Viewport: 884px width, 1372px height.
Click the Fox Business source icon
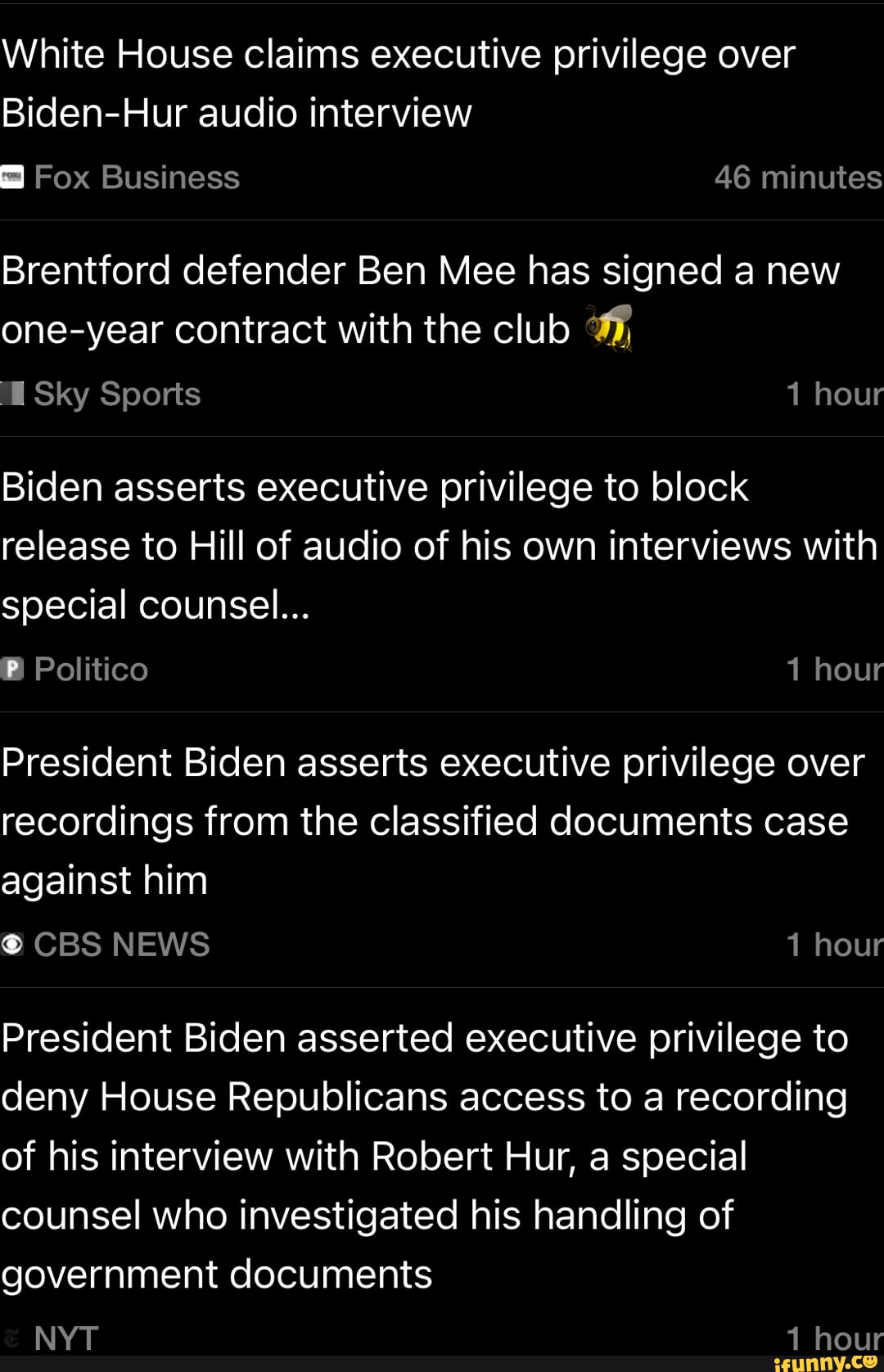(x=11, y=177)
